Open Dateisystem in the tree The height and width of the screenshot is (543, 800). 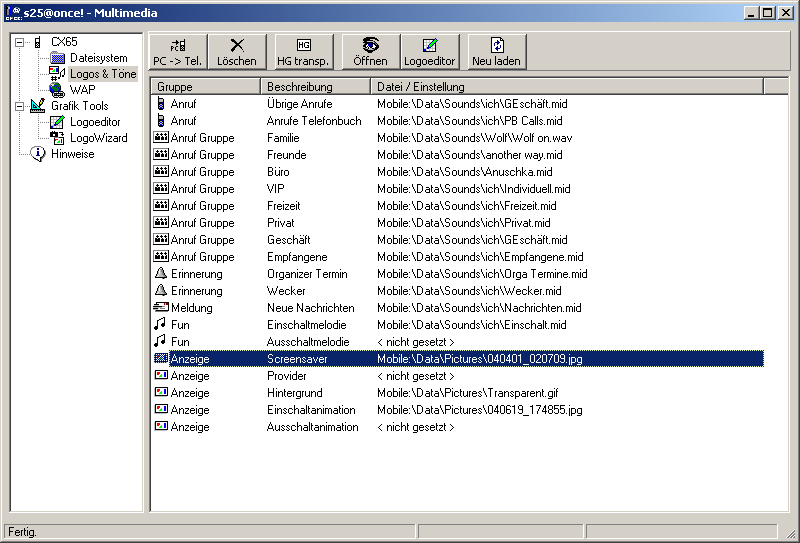(98, 58)
